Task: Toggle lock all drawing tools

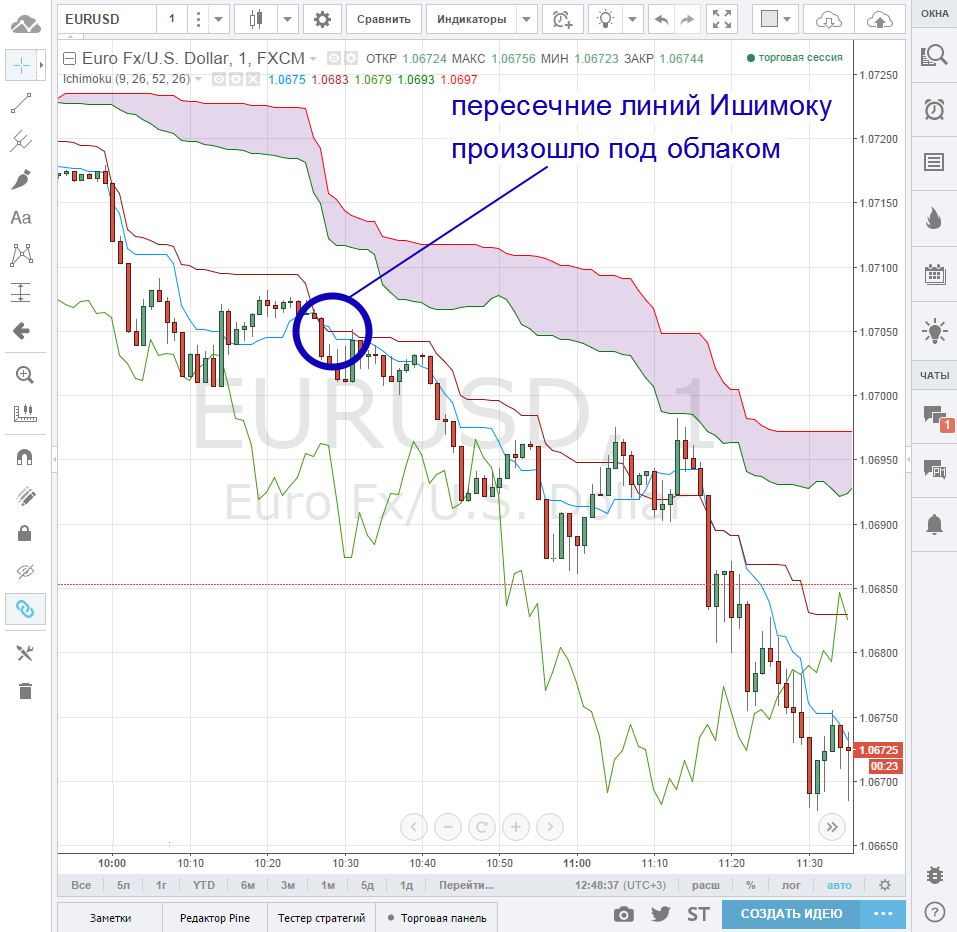Action: (x=24, y=533)
